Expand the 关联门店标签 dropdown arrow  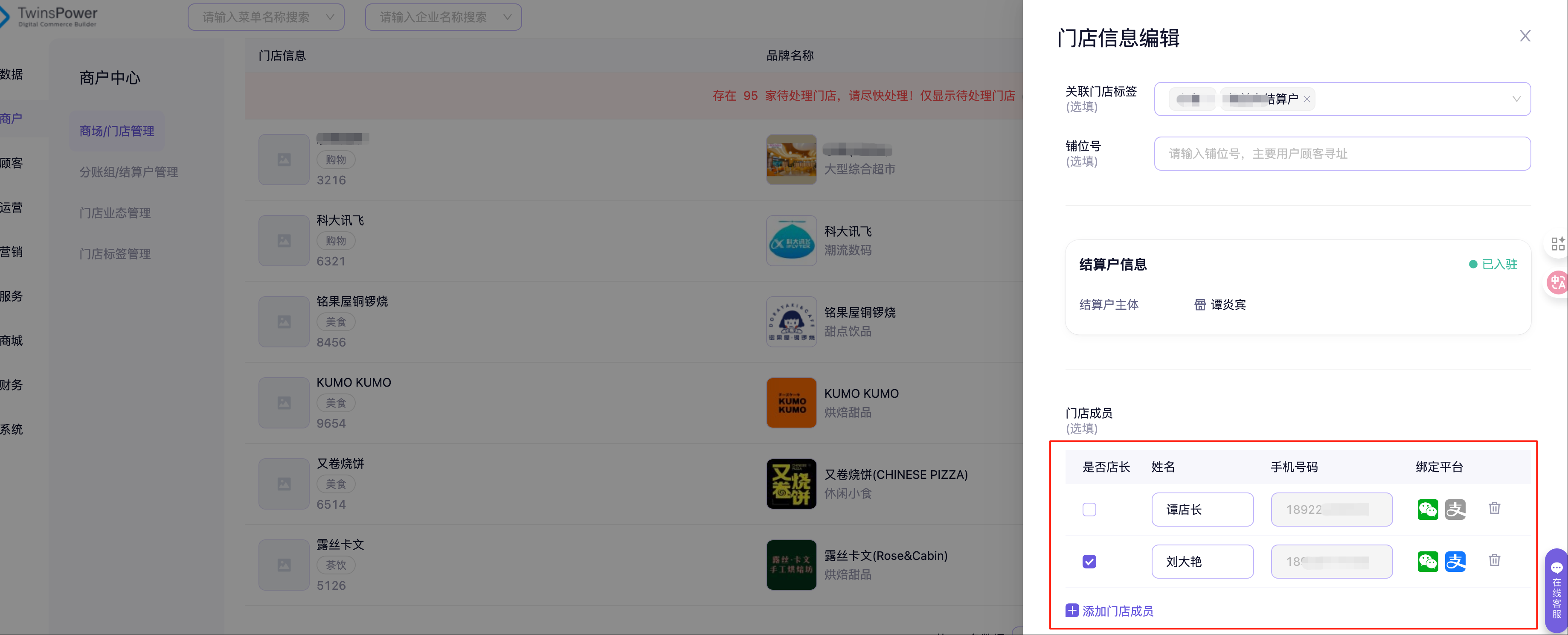click(1516, 99)
